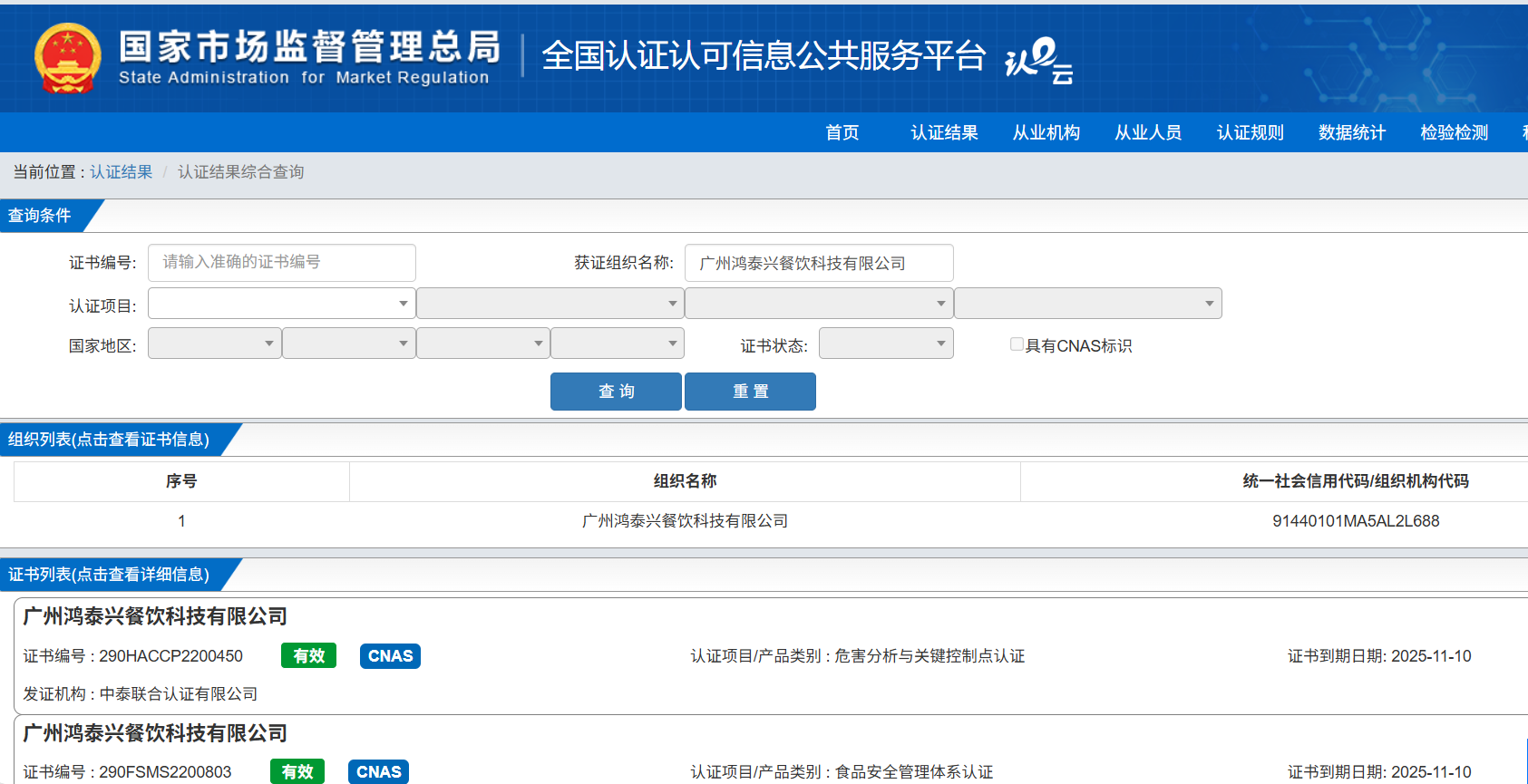
Task: Click the 认证结果 breadcrumb link
Action: 121,172
